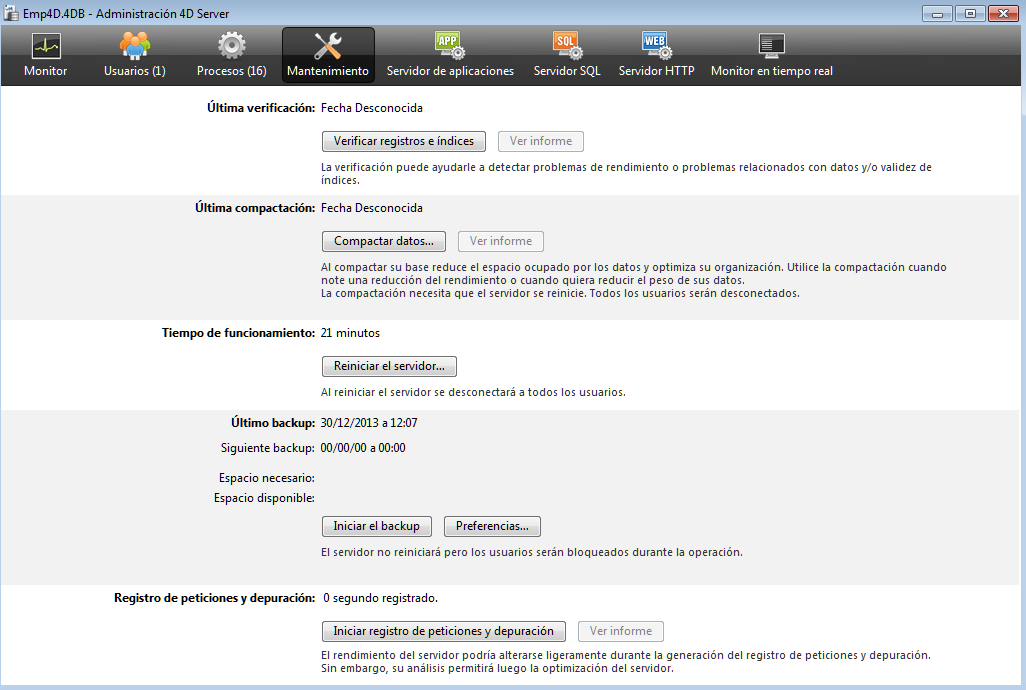Start backup with Iniciar el backup

point(376,526)
